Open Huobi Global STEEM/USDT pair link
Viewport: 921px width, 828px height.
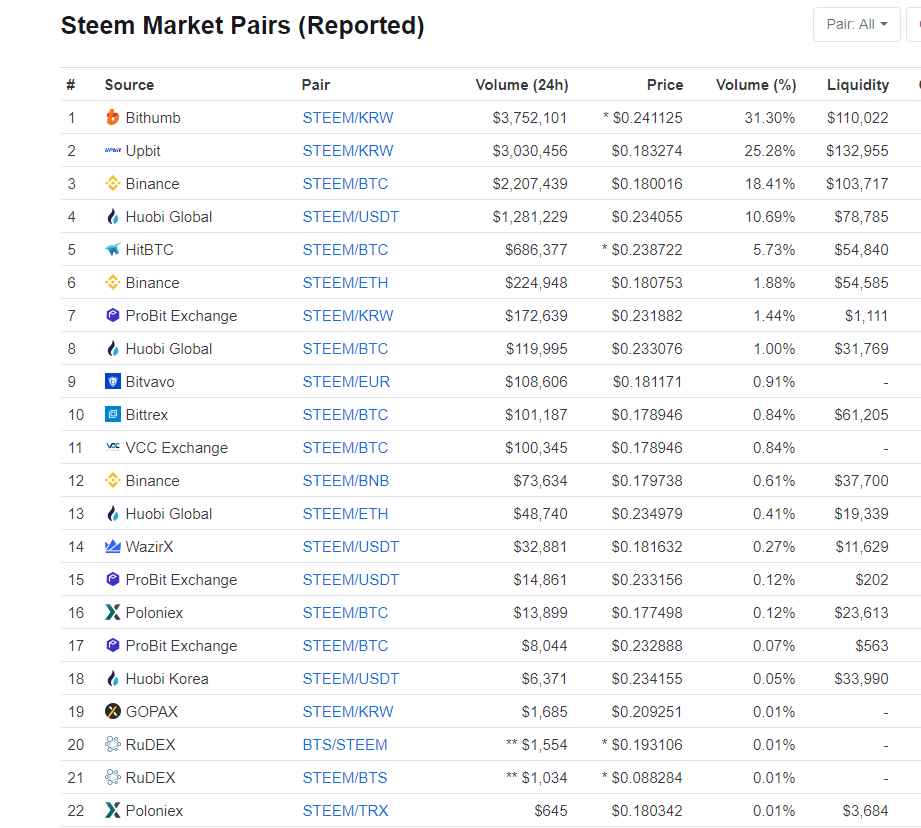(351, 217)
